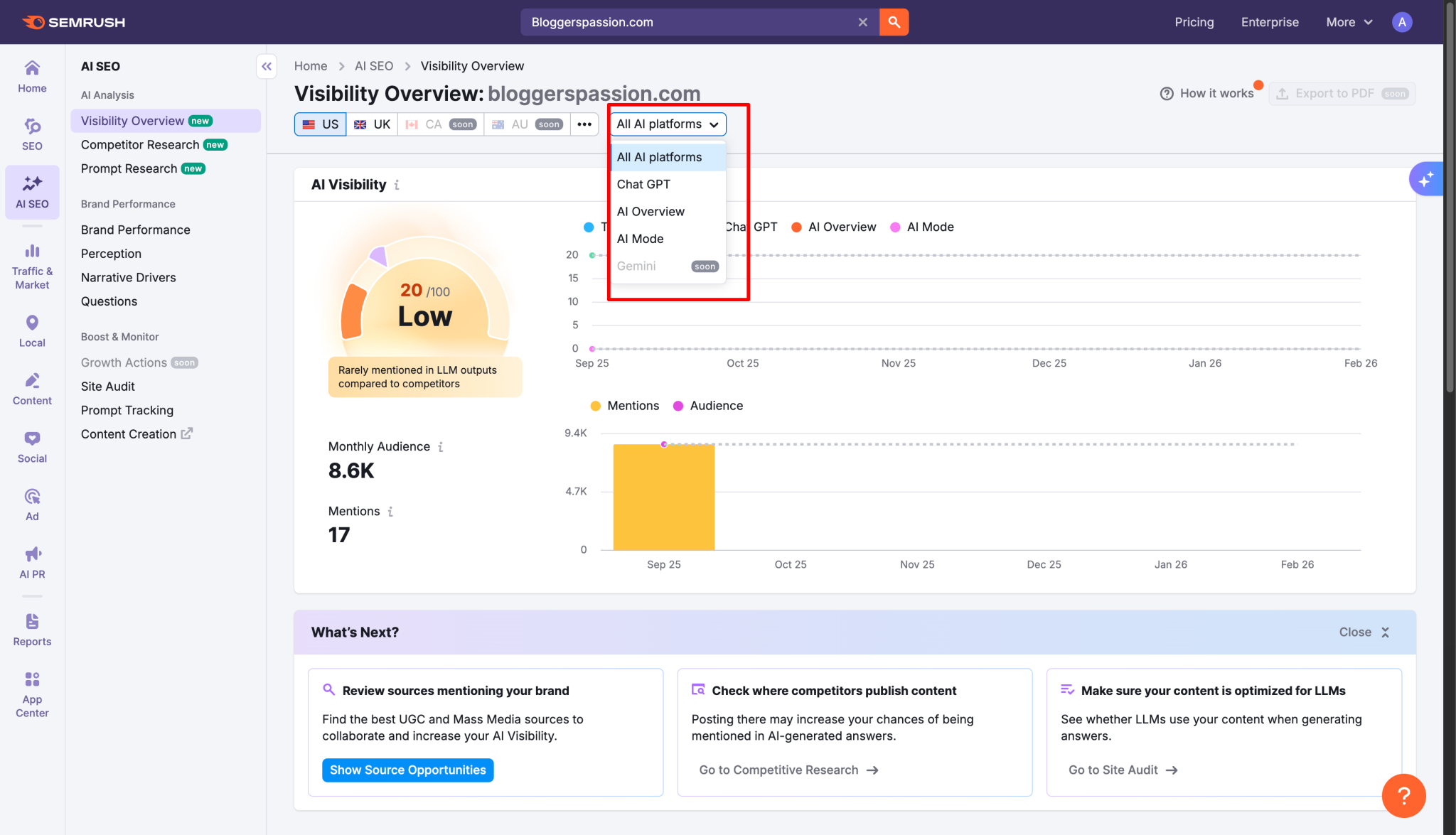This screenshot has height=835, width=1456.
Task: Expand the More menu in top navigation
Action: [1348, 22]
